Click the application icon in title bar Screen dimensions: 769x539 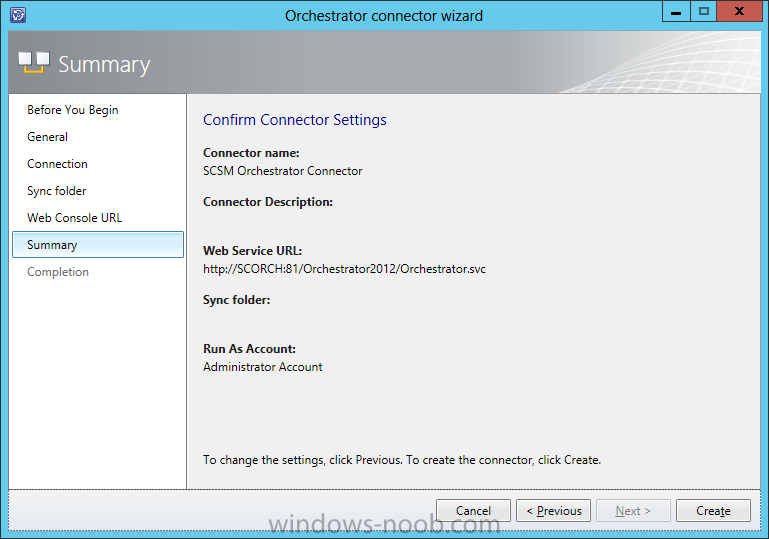18,15
